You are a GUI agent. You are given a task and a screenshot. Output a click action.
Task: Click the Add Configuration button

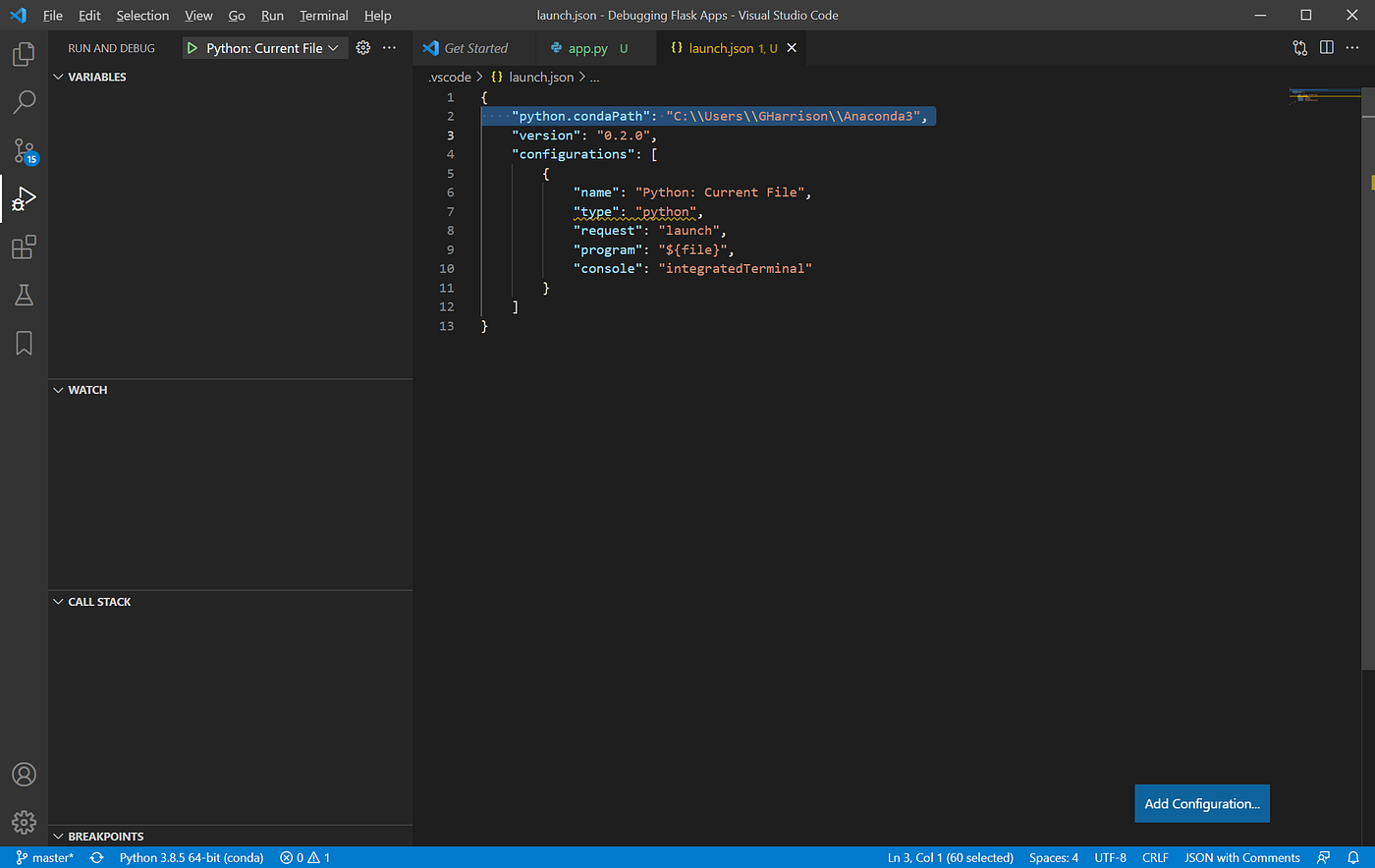pos(1201,803)
